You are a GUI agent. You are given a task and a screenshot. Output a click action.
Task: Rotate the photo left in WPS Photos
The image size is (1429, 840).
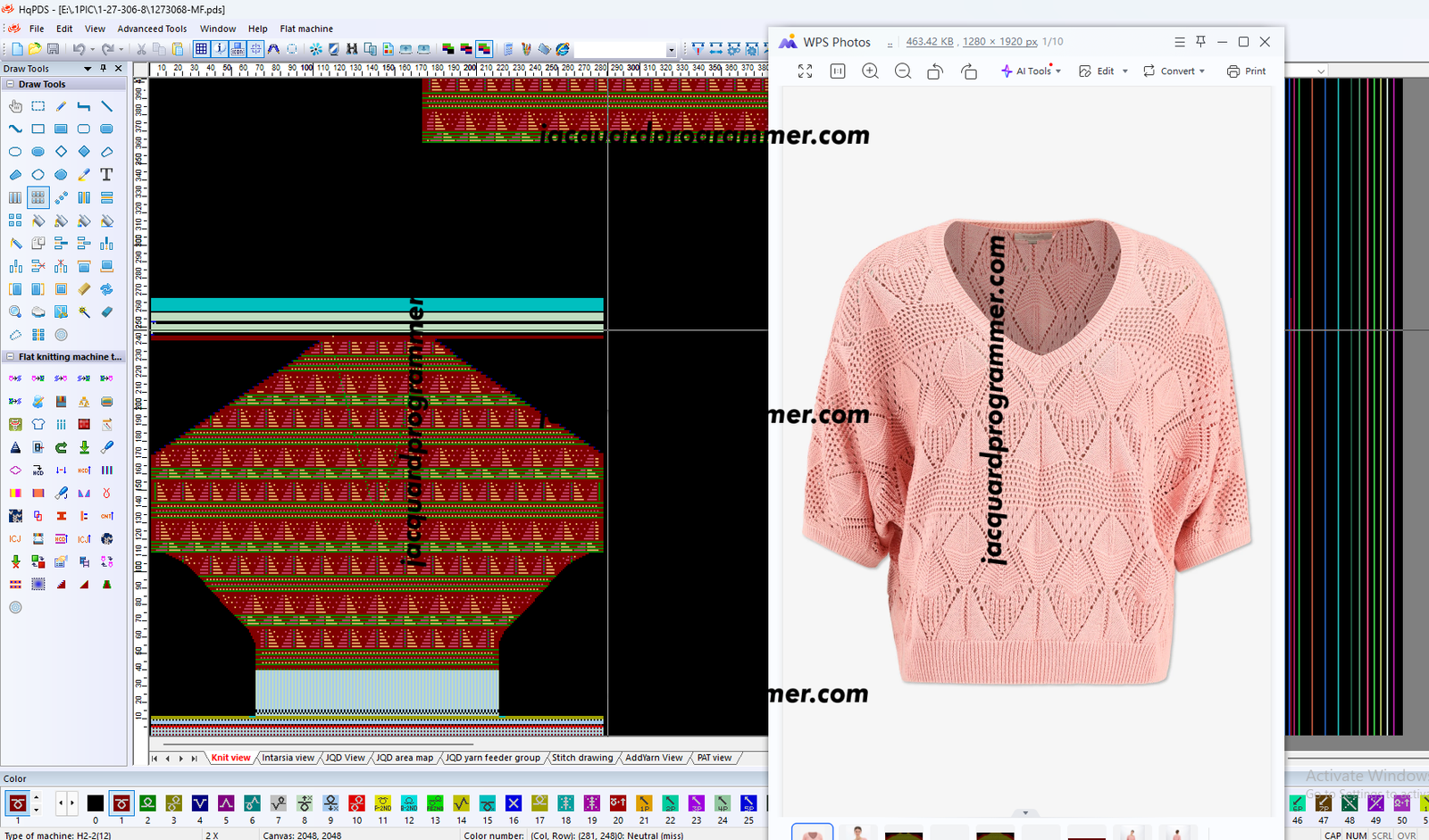(x=934, y=71)
